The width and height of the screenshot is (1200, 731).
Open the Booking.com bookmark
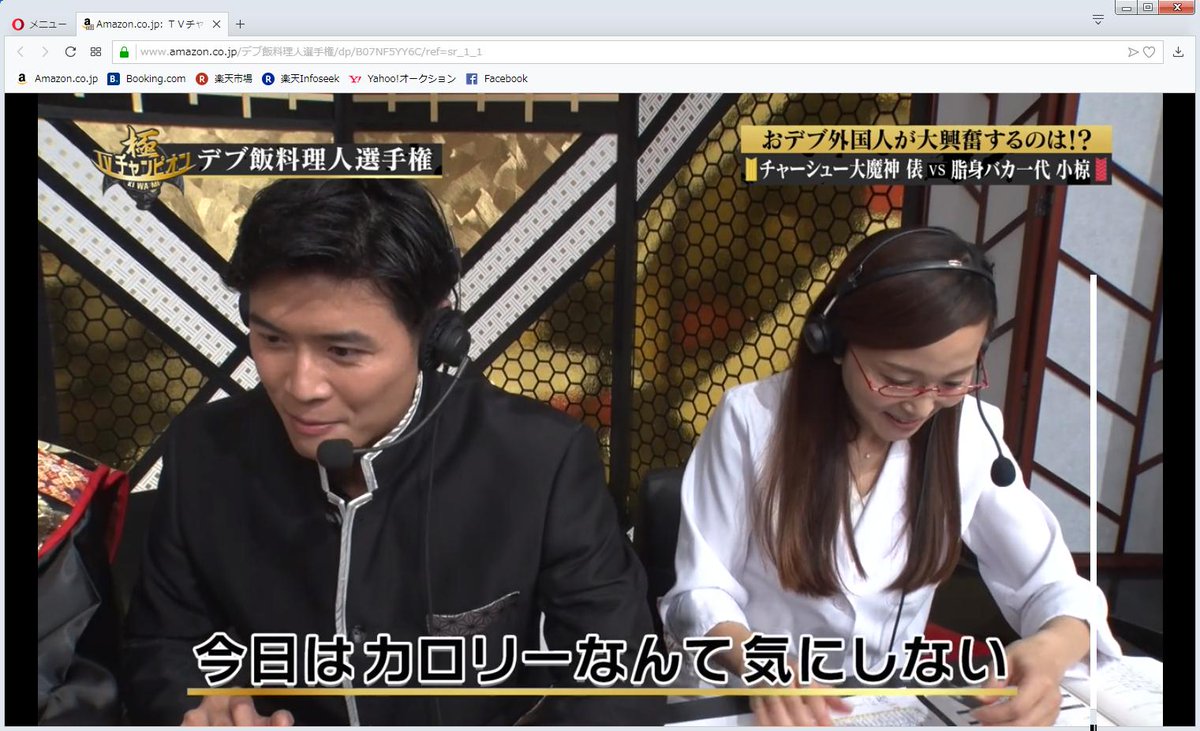coord(146,79)
